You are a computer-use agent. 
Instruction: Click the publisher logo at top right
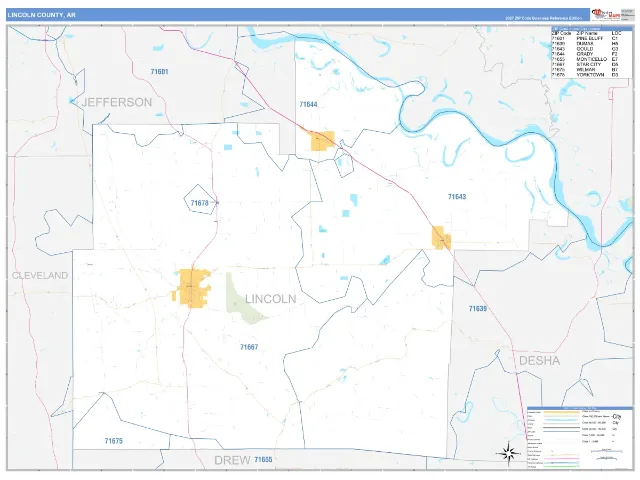[x=606, y=14]
